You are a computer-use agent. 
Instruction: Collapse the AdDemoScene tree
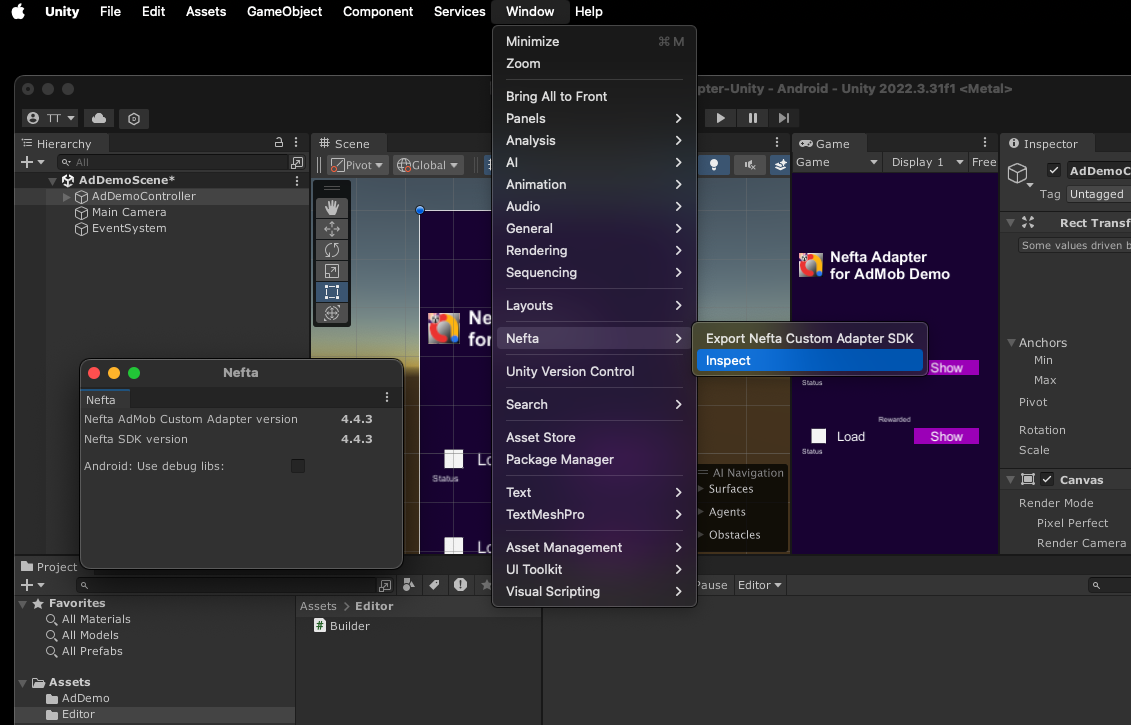(x=53, y=181)
